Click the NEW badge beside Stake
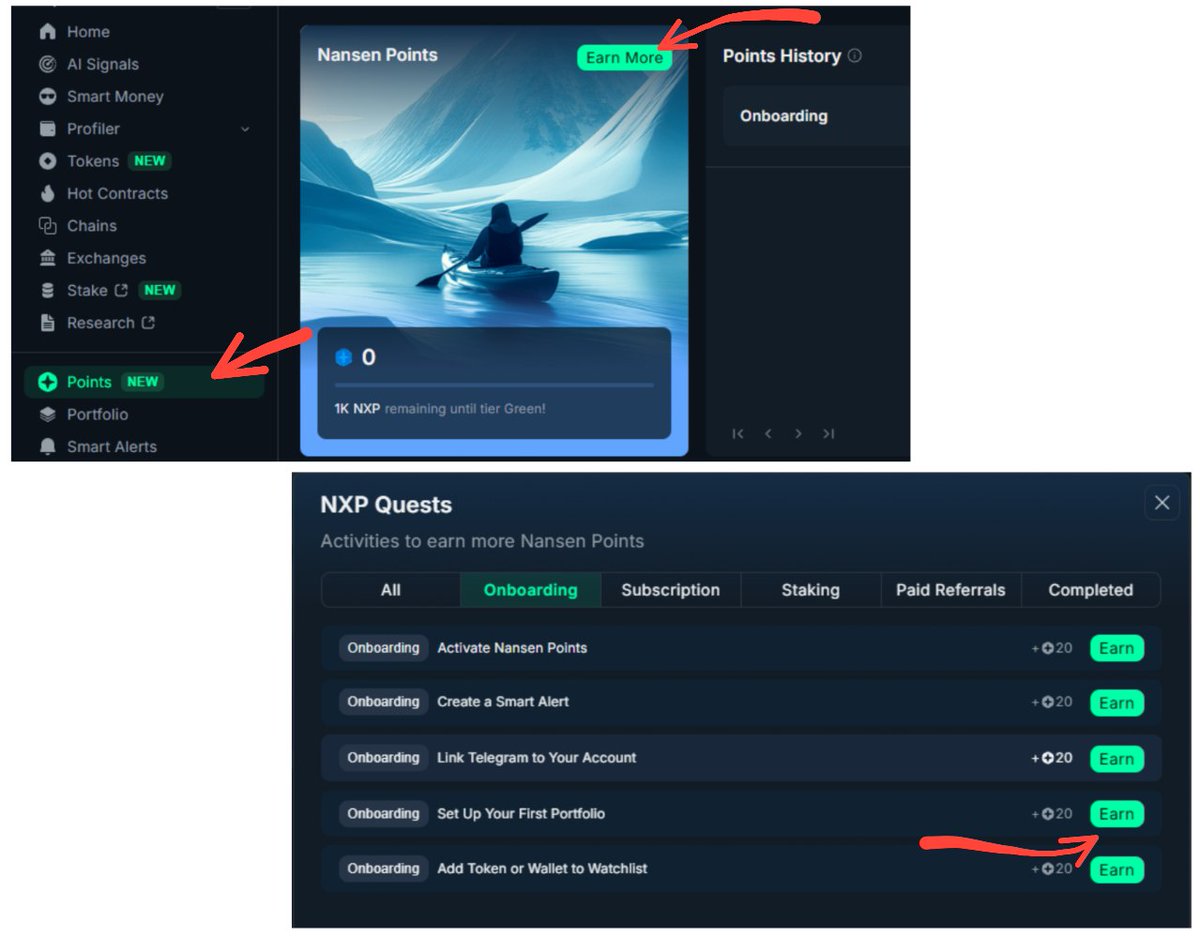1200x937 pixels. (x=159, y=291)
